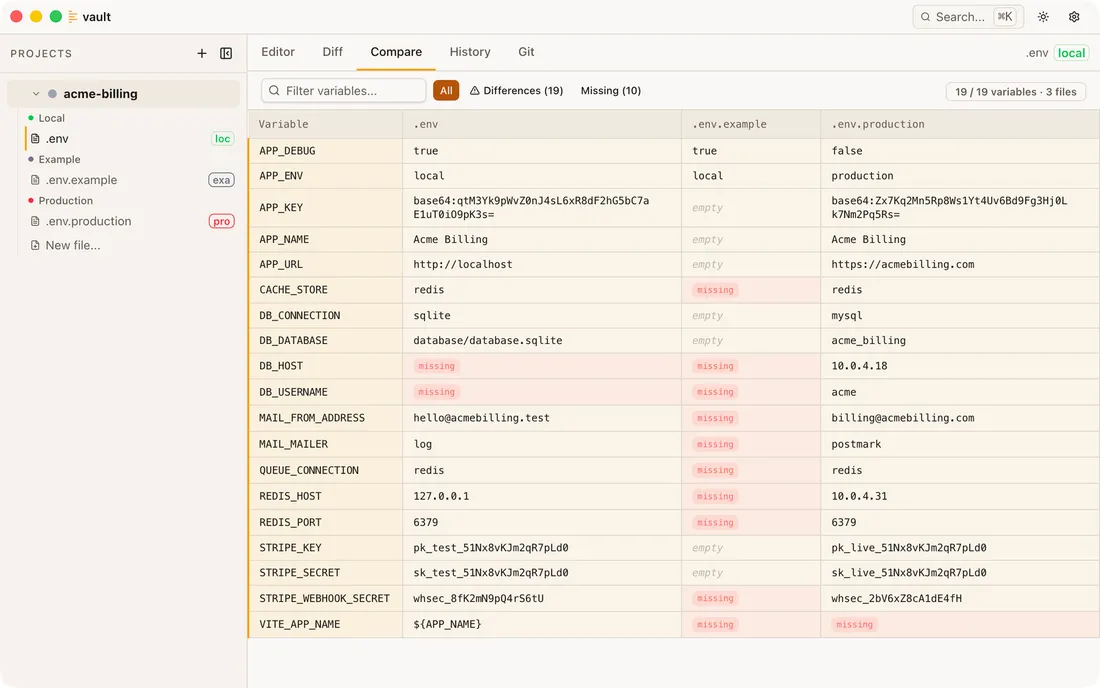This screenshot has width=1100, height=688.
Task: Switch to the Diff tab
Action: [333, 52]
